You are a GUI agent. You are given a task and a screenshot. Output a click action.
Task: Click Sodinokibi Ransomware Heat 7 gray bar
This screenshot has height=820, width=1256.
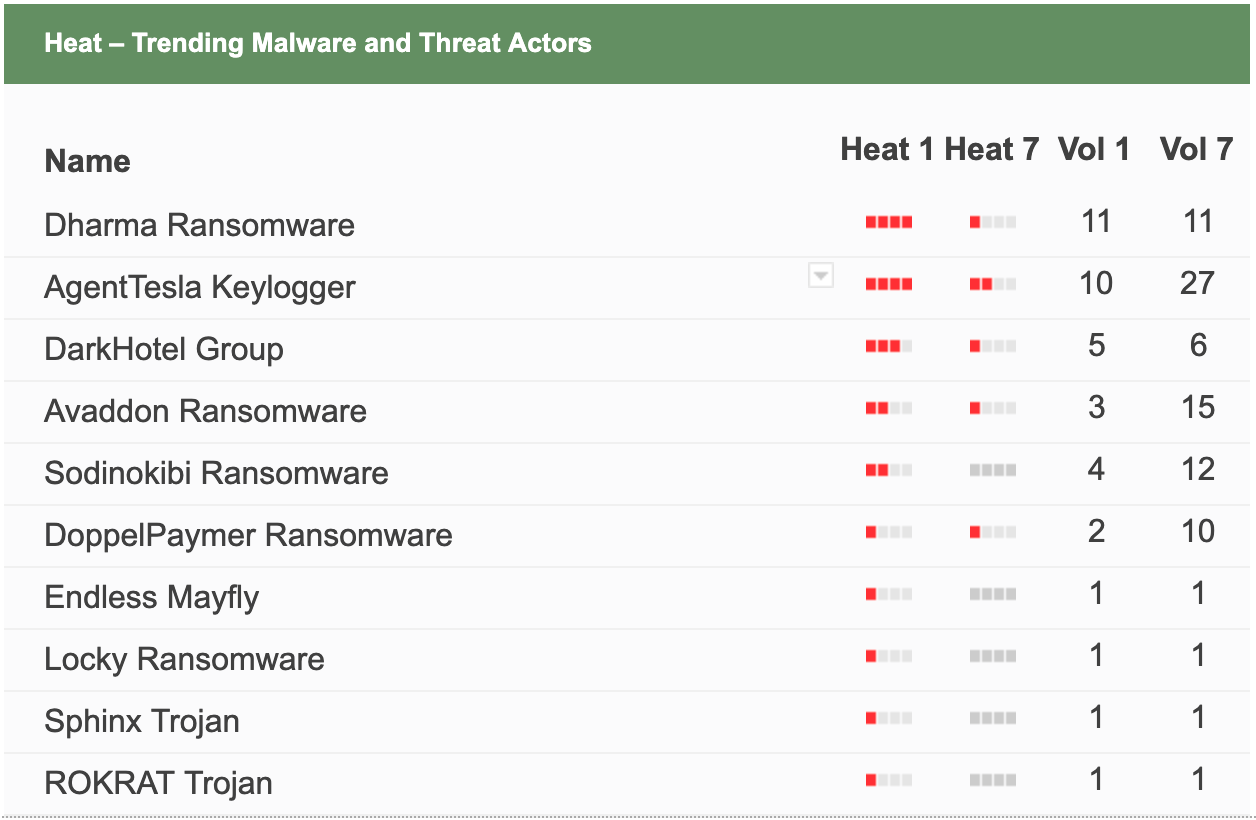[x=993, y=470]
